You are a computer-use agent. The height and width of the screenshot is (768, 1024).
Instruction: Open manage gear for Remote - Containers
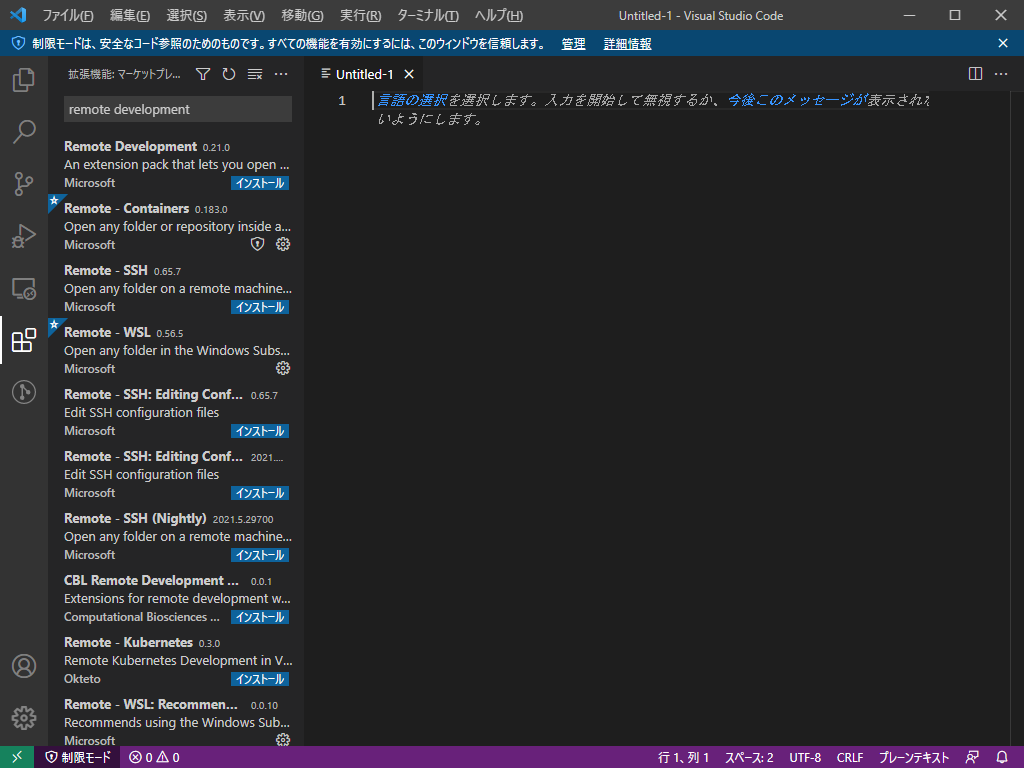click(x=283, y=244)
